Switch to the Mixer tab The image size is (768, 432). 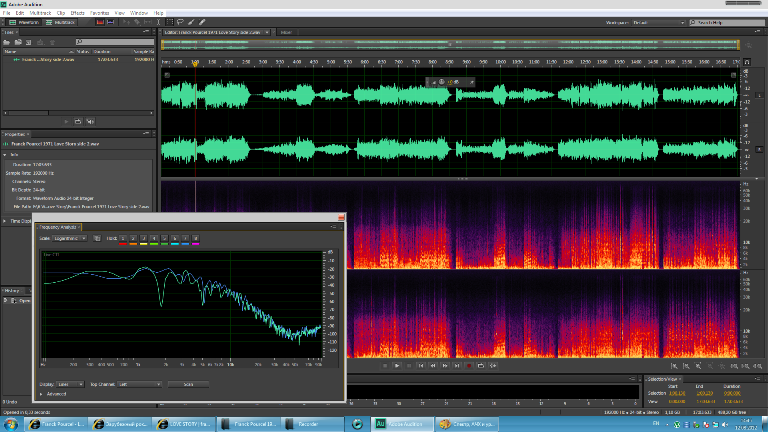[286, 32]
